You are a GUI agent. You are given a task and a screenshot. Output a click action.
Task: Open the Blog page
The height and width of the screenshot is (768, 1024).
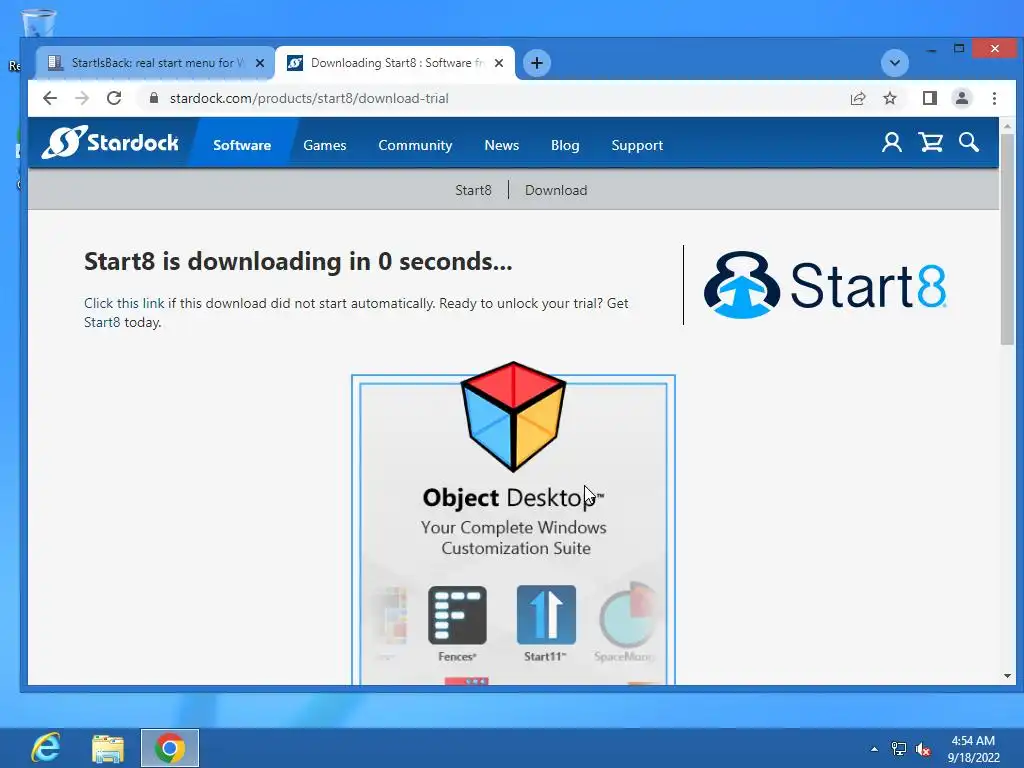[x=565, y=145]
